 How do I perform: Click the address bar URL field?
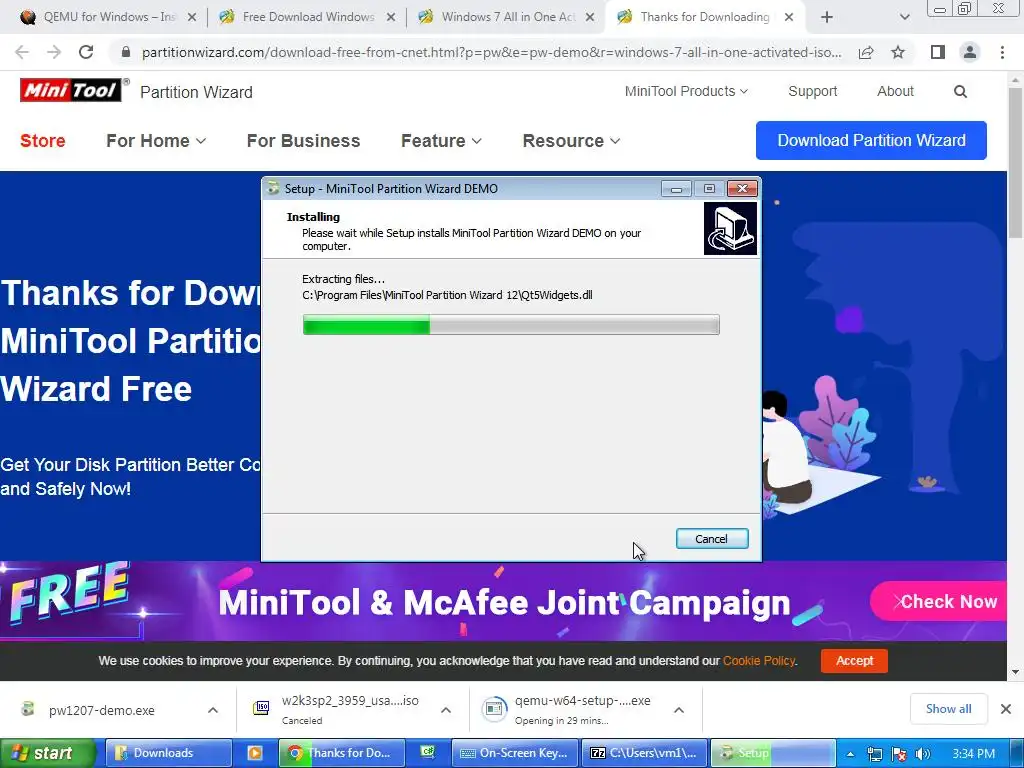[491, 52]
